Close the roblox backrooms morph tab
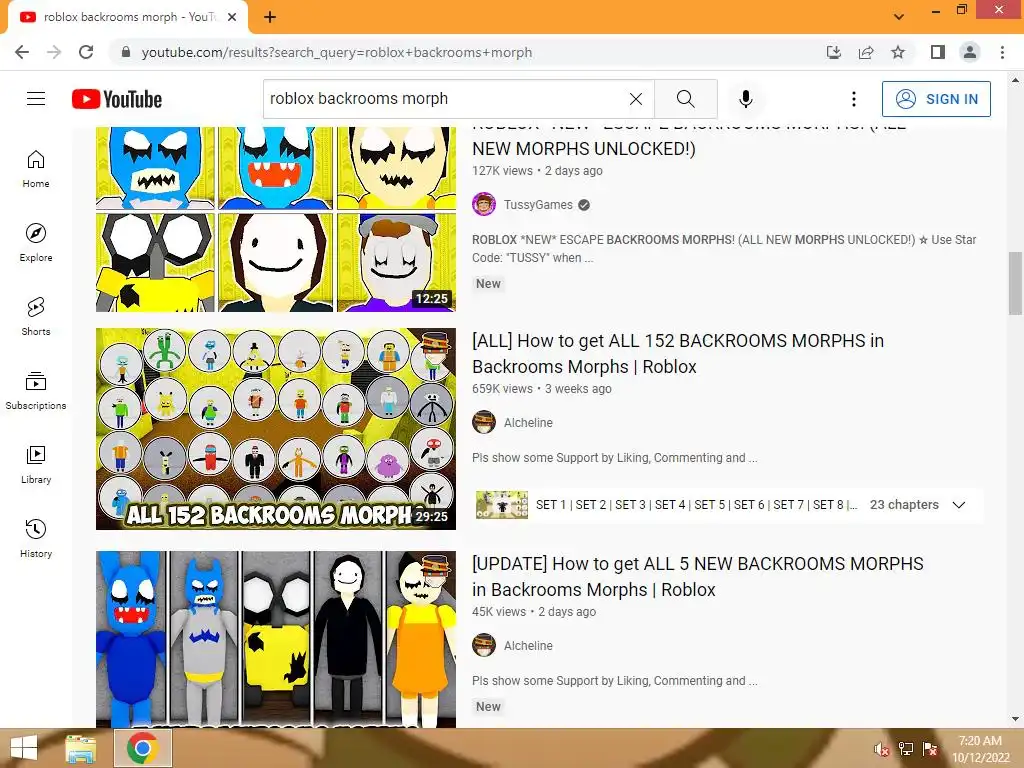1024x768 pixels. (x=232, y=17)
